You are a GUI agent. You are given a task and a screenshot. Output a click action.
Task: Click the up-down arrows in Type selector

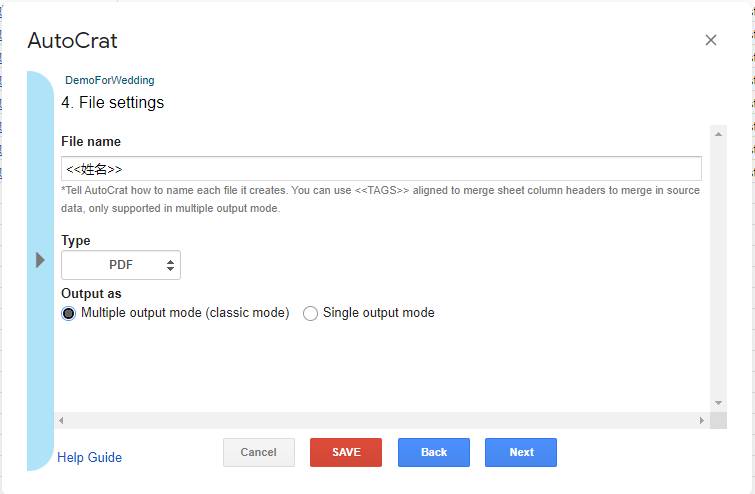coord(170,265)
